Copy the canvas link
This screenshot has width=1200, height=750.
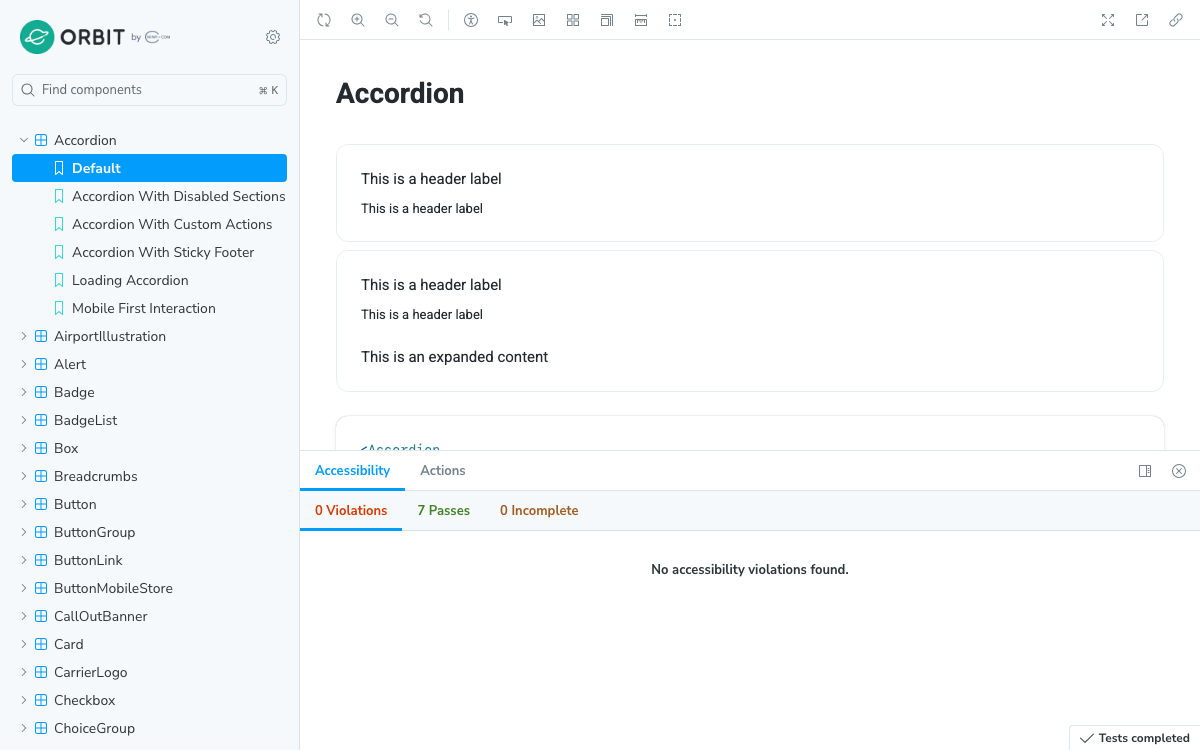coord(1176,20)
